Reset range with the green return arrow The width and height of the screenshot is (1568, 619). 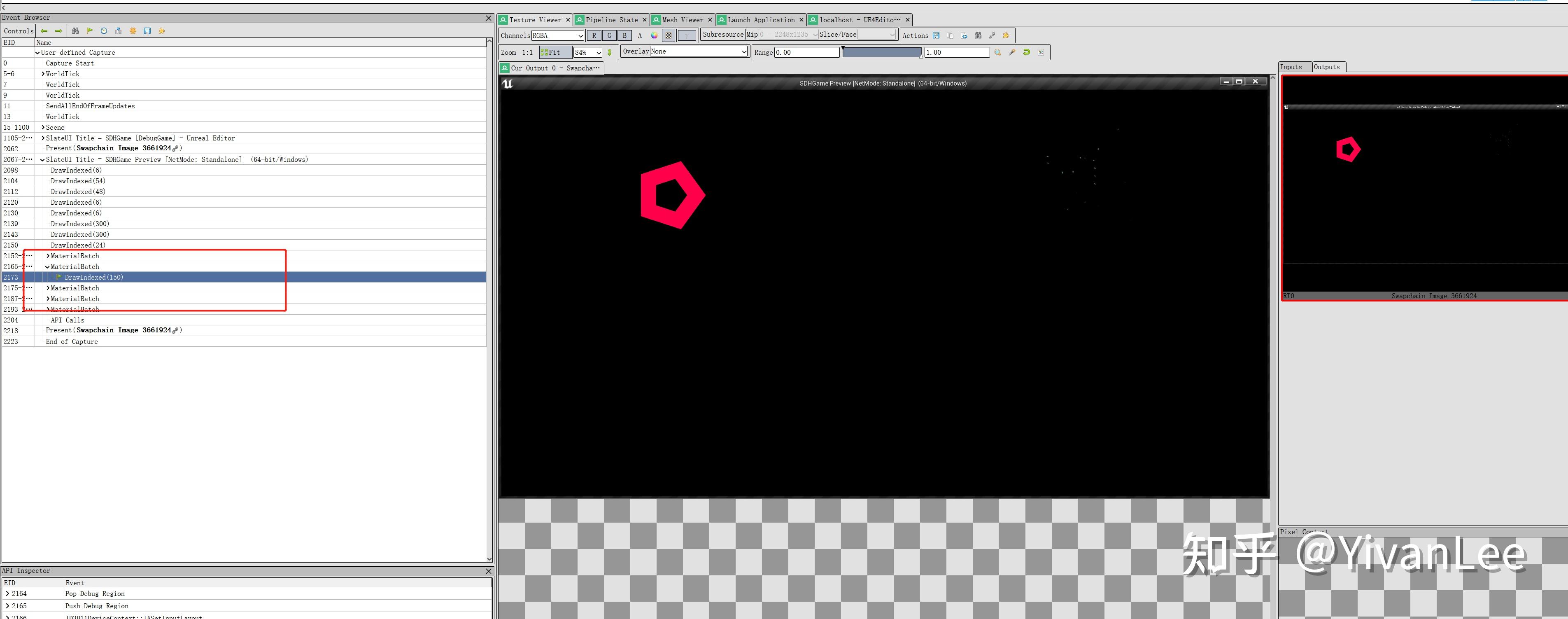1027,52
